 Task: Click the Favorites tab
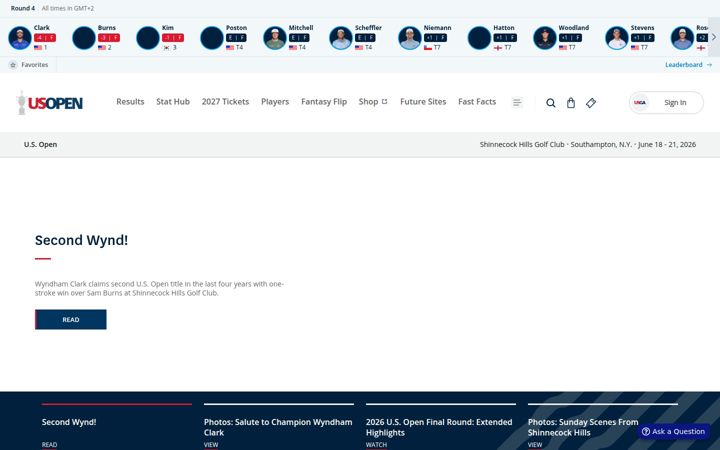[28, 65]
